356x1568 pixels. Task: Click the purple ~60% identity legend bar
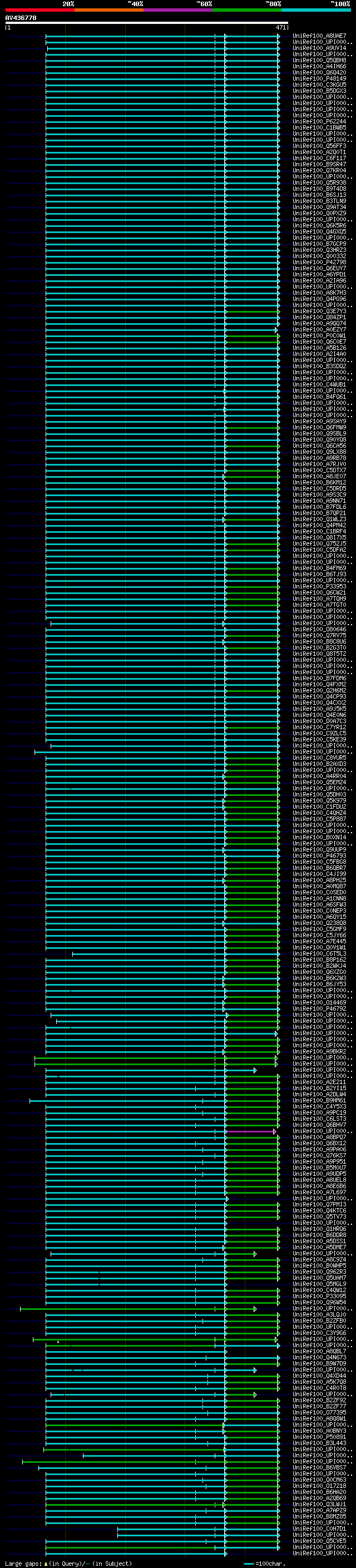[177, 10]
